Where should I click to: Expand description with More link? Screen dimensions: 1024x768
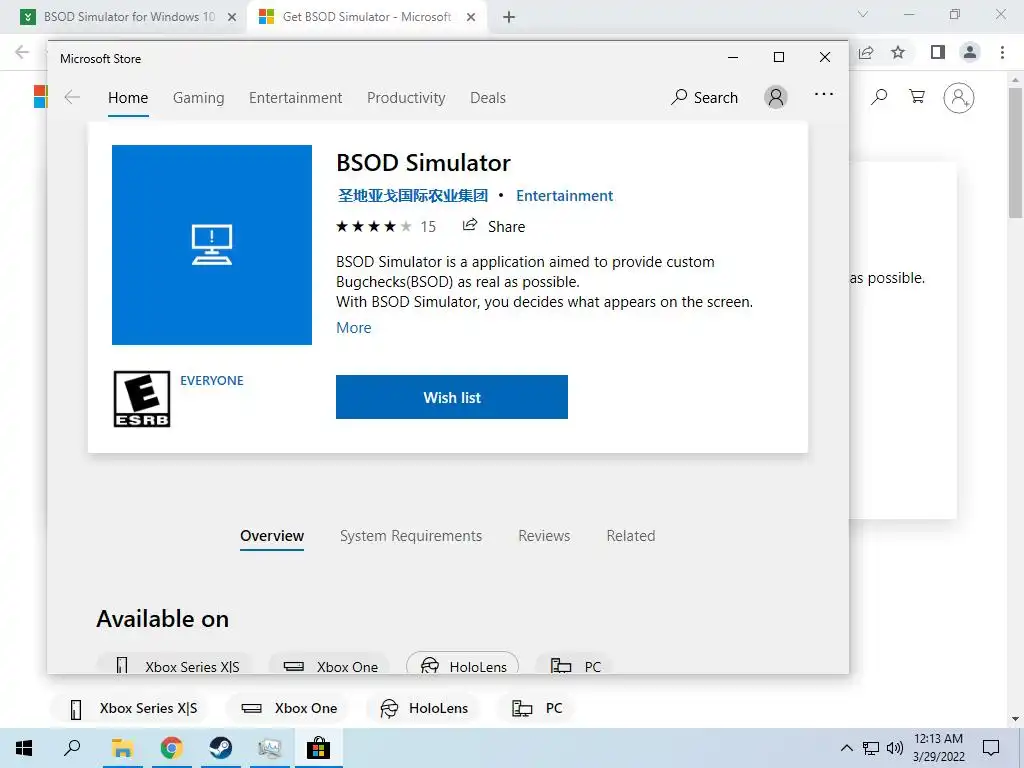pyautogui.click(x=353, y=328)
